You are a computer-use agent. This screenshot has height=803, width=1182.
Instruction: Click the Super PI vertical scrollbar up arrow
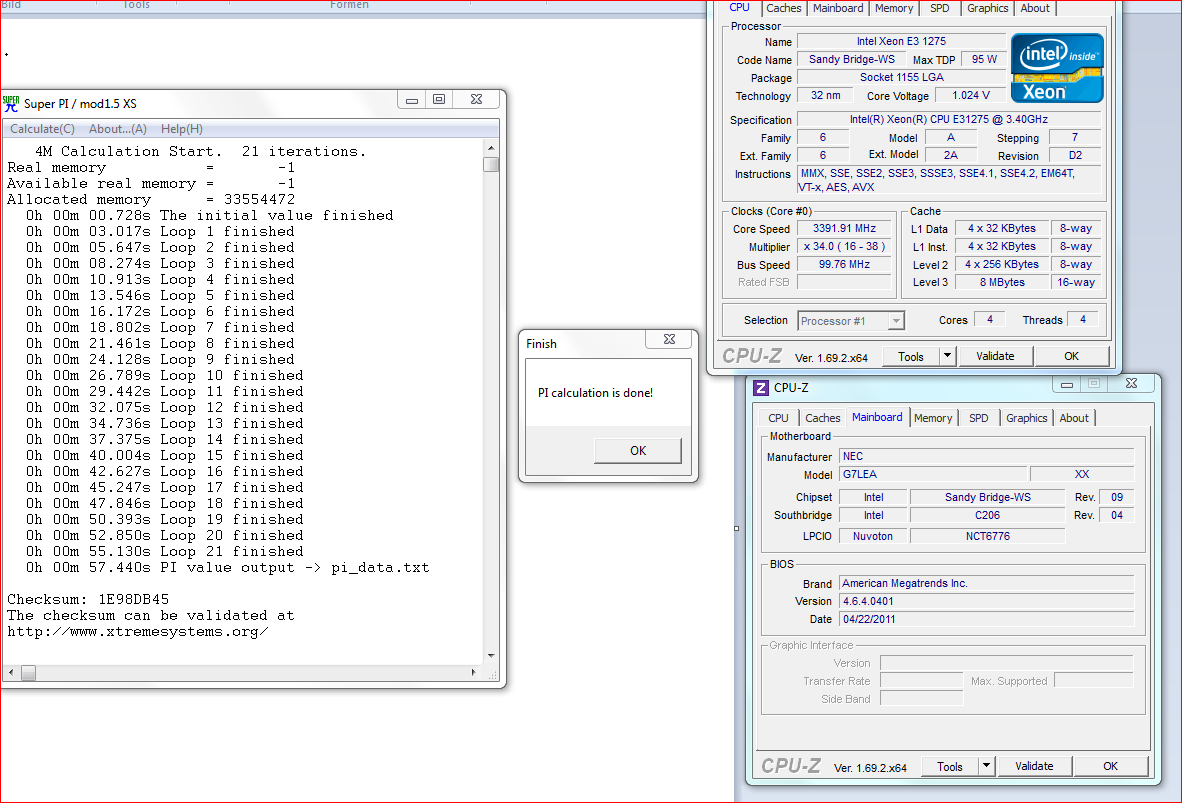pyautogui.click(x=490, y=148)
